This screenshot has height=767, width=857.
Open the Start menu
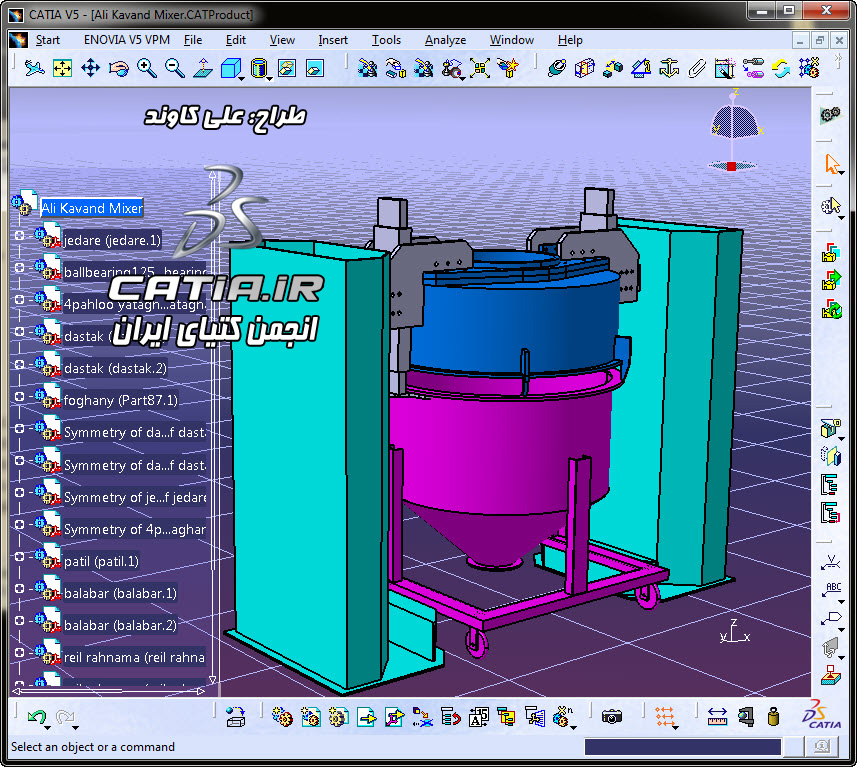click(x=48, y=40)
